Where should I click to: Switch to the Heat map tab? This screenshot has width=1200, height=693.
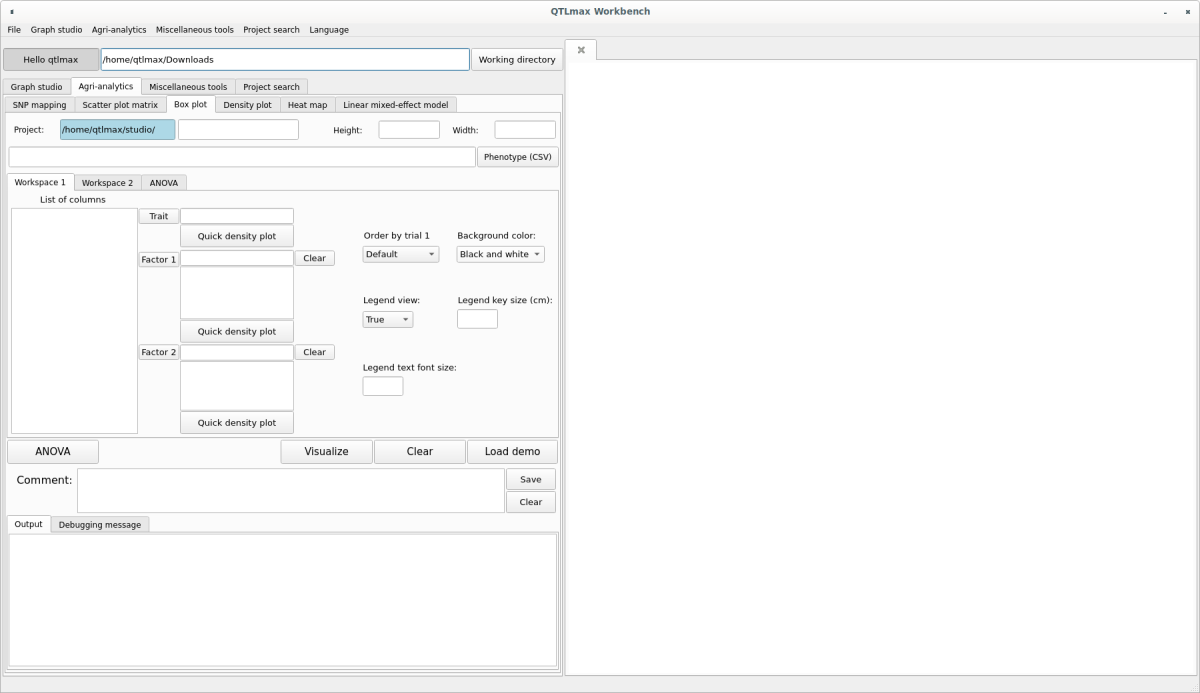tap(307, 105)
